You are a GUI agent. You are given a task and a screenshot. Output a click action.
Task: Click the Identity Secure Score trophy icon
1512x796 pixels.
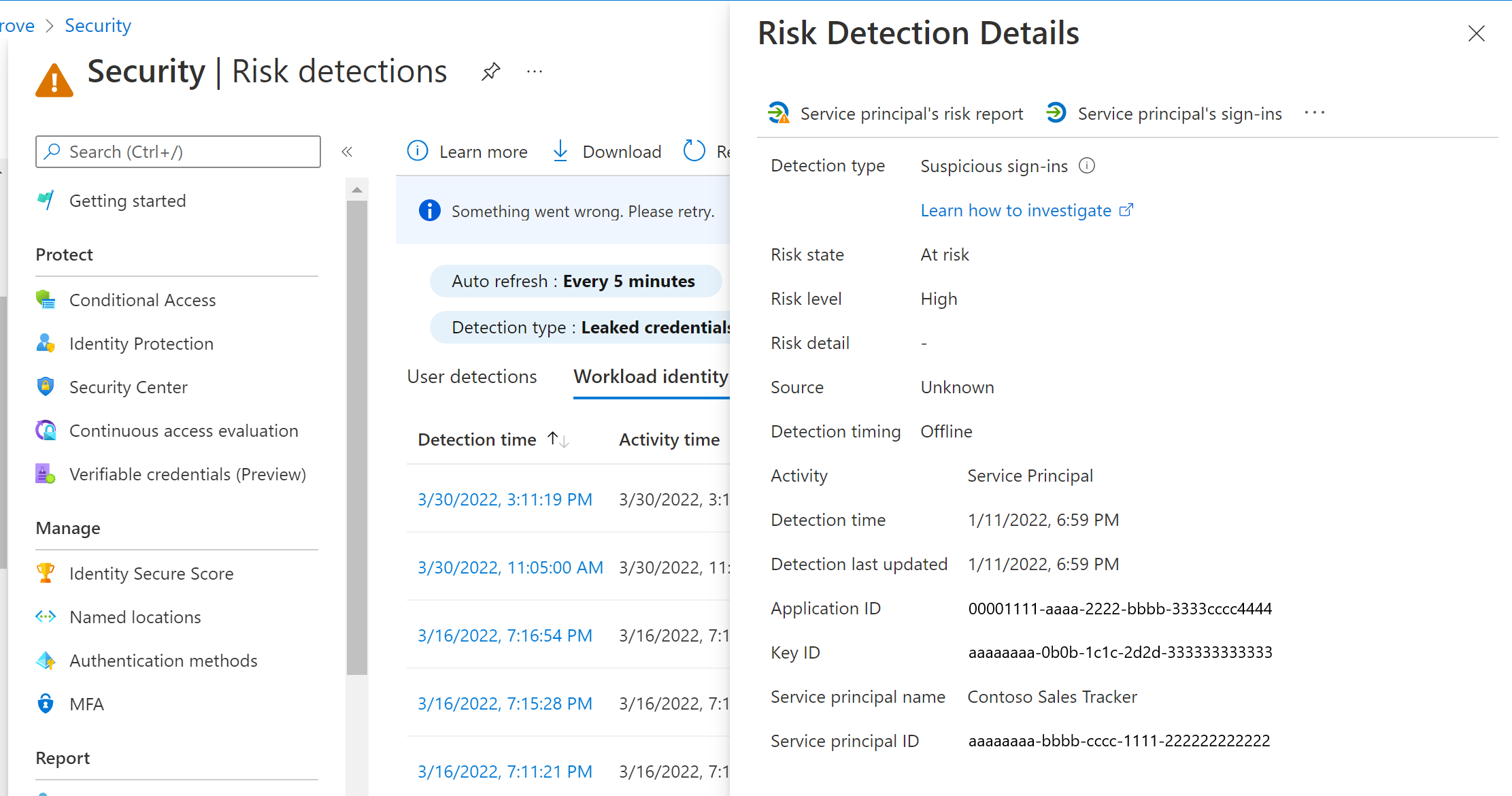point(46,573)
